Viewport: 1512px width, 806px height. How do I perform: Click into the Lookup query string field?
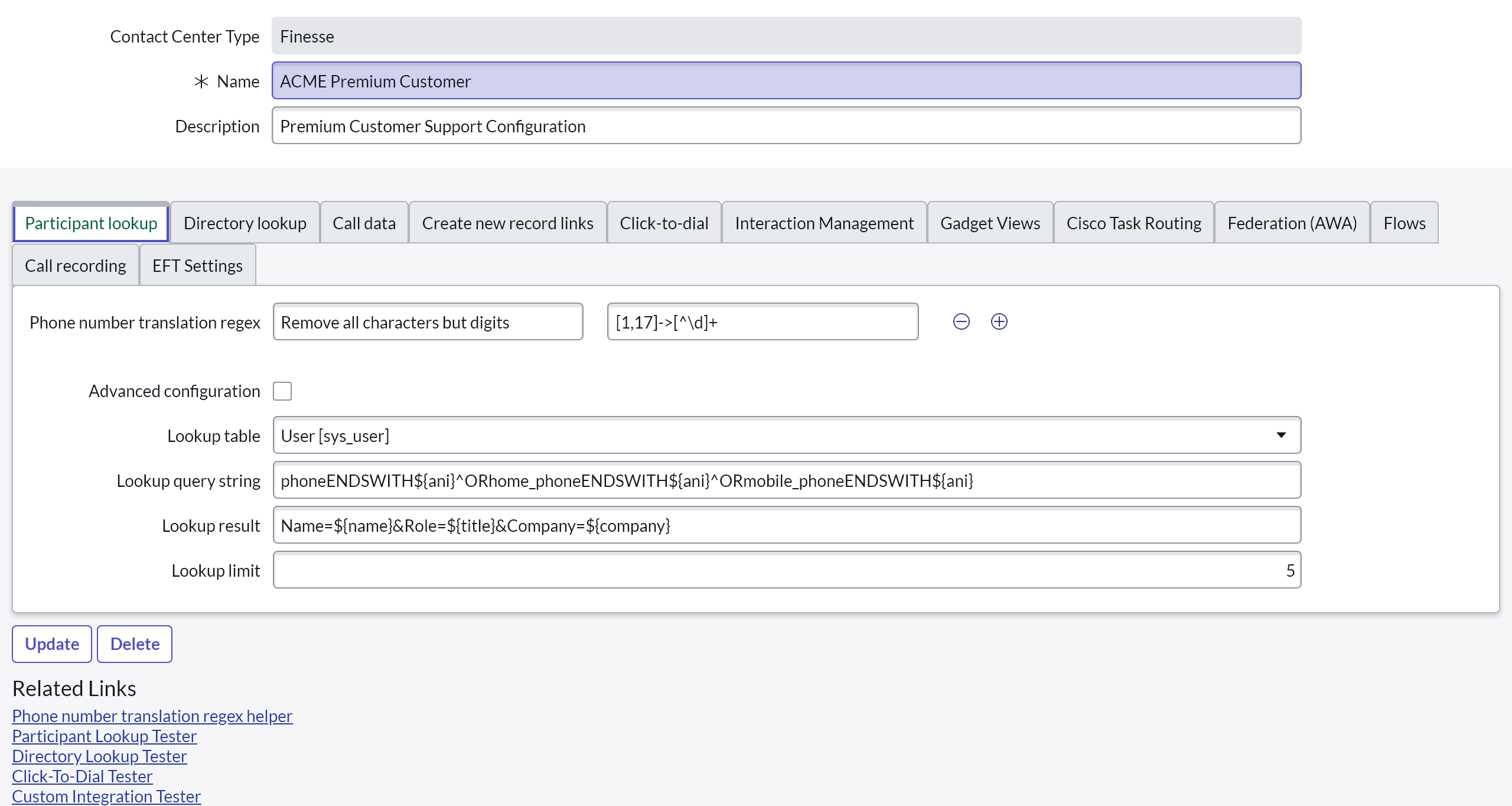[787, 480]
